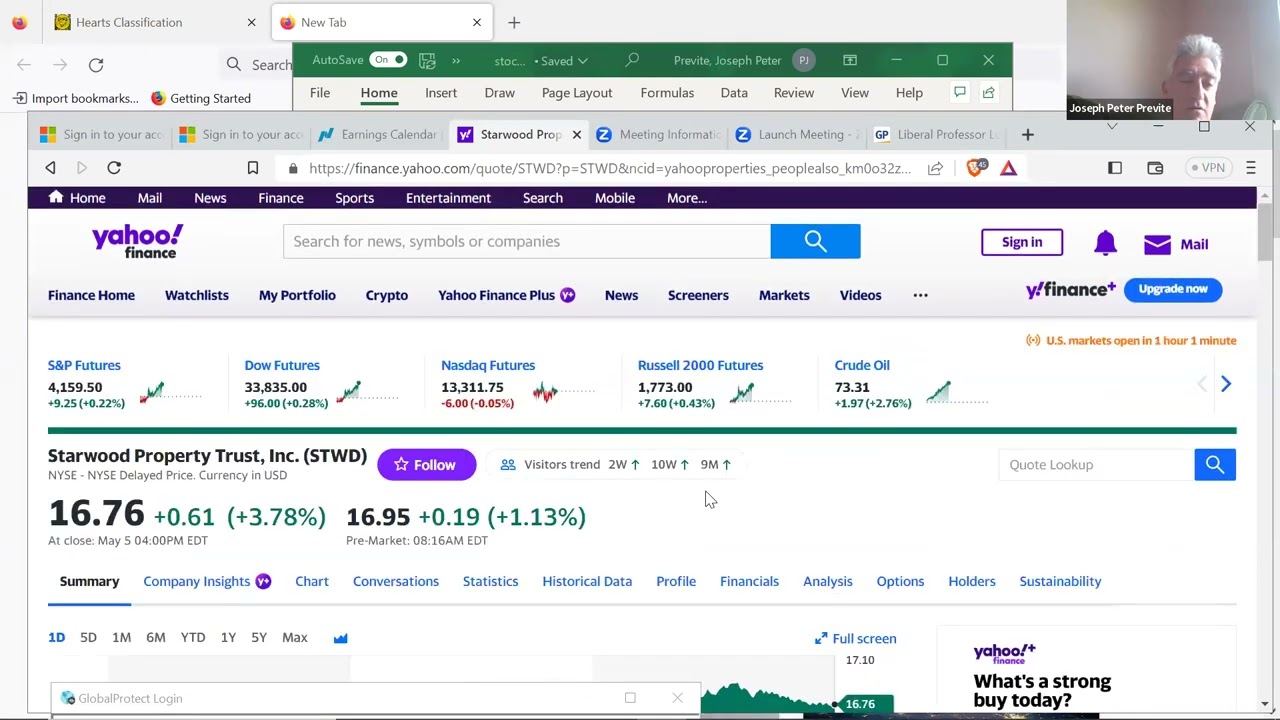The height and width of the screenshot is (720, 1280).
Task: Click the blue search magnifier button
Action: point(815,241)
